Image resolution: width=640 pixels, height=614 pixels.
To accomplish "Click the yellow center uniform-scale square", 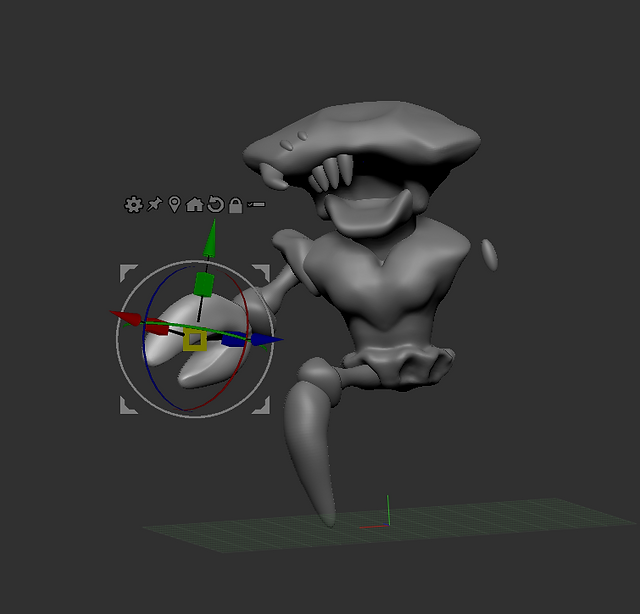I will pos(195,340).
